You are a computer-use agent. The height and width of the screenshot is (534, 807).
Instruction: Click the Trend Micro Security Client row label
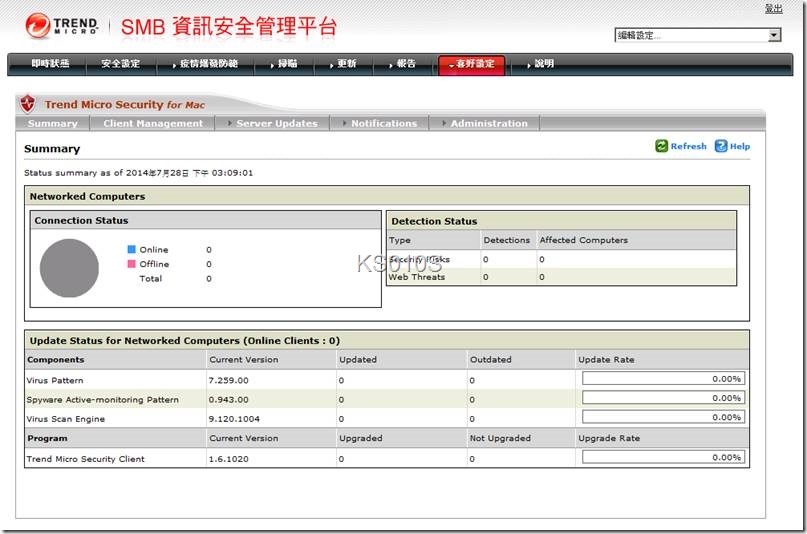click(x=85, y=459)
